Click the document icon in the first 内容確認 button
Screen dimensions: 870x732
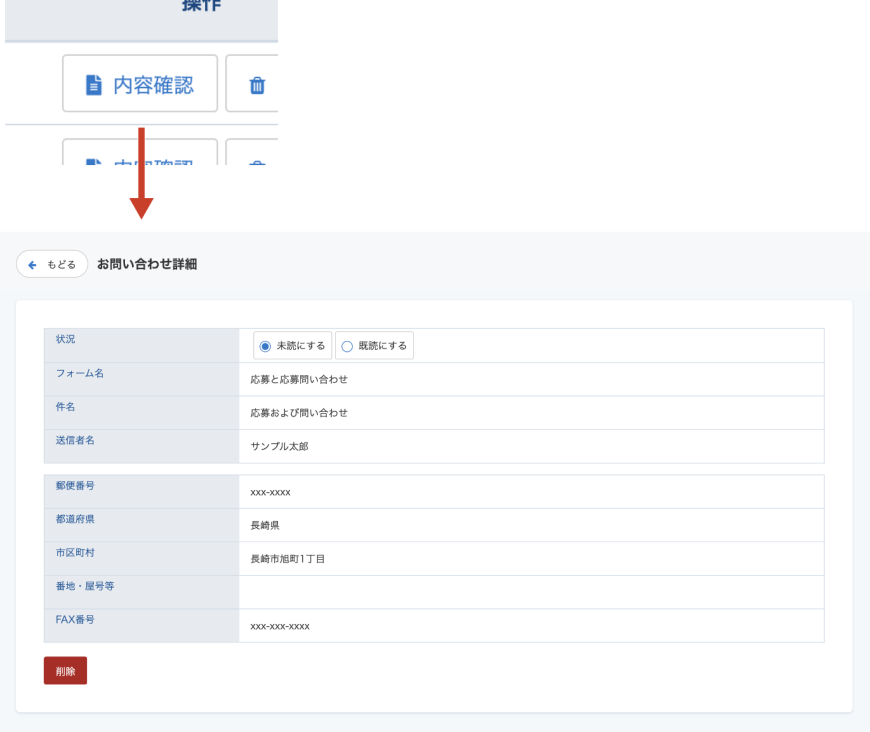point(93,85)
